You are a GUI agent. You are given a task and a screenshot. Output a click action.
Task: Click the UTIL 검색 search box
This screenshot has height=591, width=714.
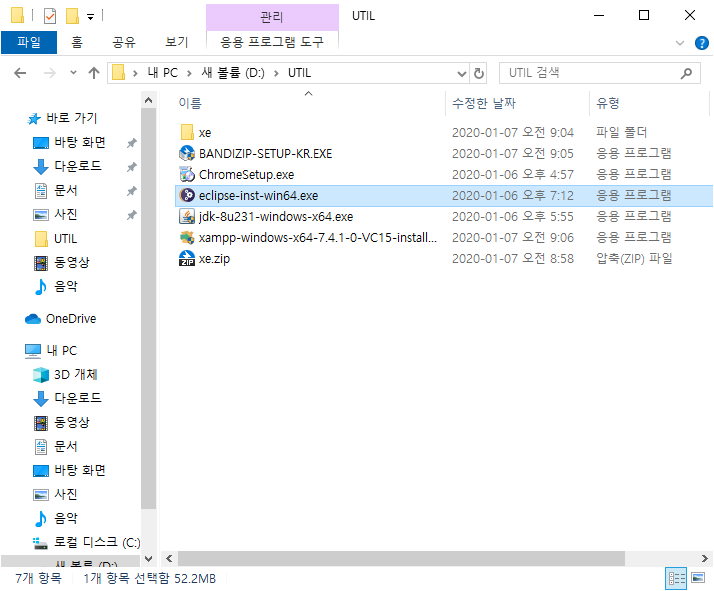click(599, 73)
